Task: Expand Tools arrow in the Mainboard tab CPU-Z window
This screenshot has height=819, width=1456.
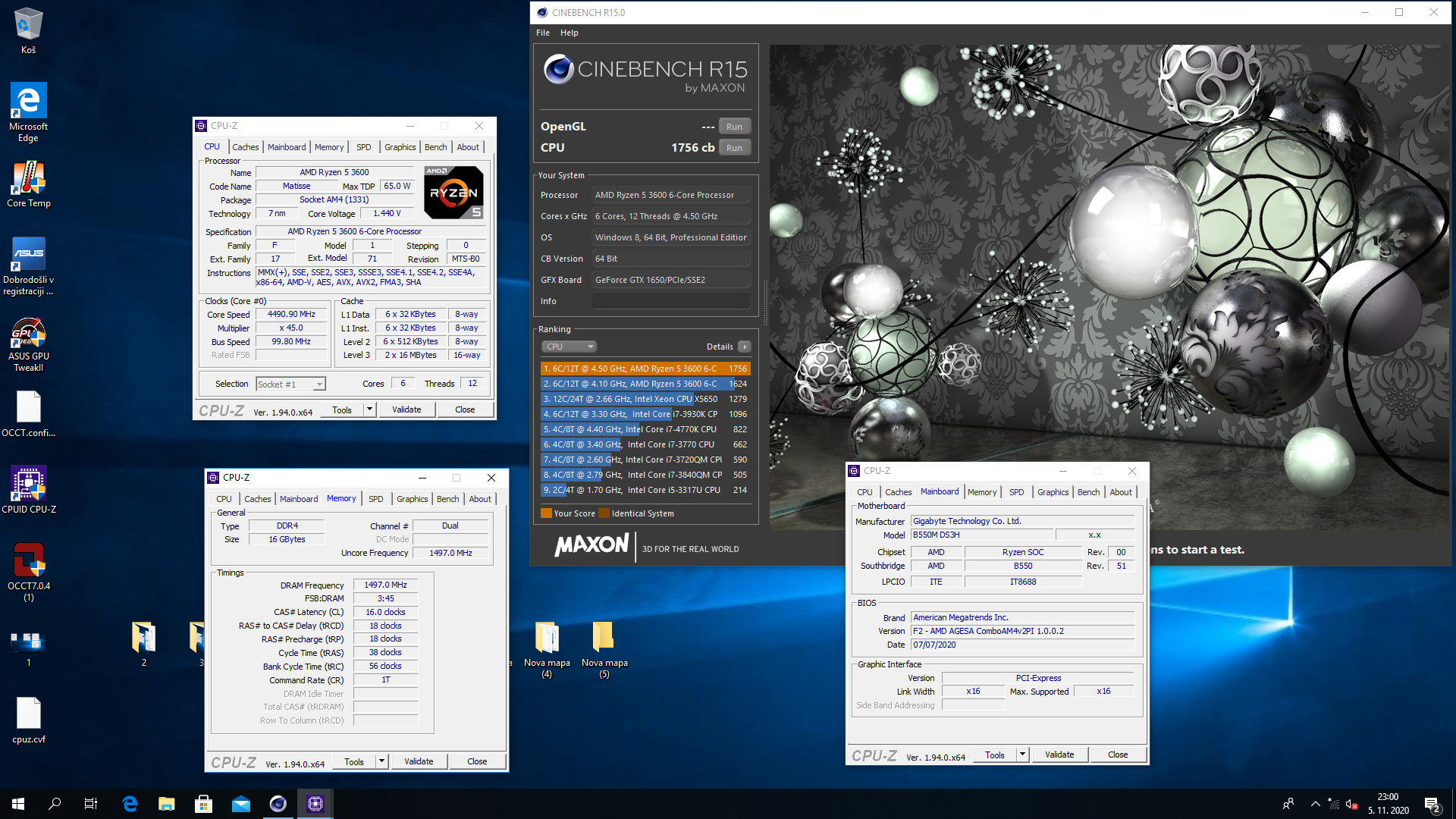Action: 1023,755
